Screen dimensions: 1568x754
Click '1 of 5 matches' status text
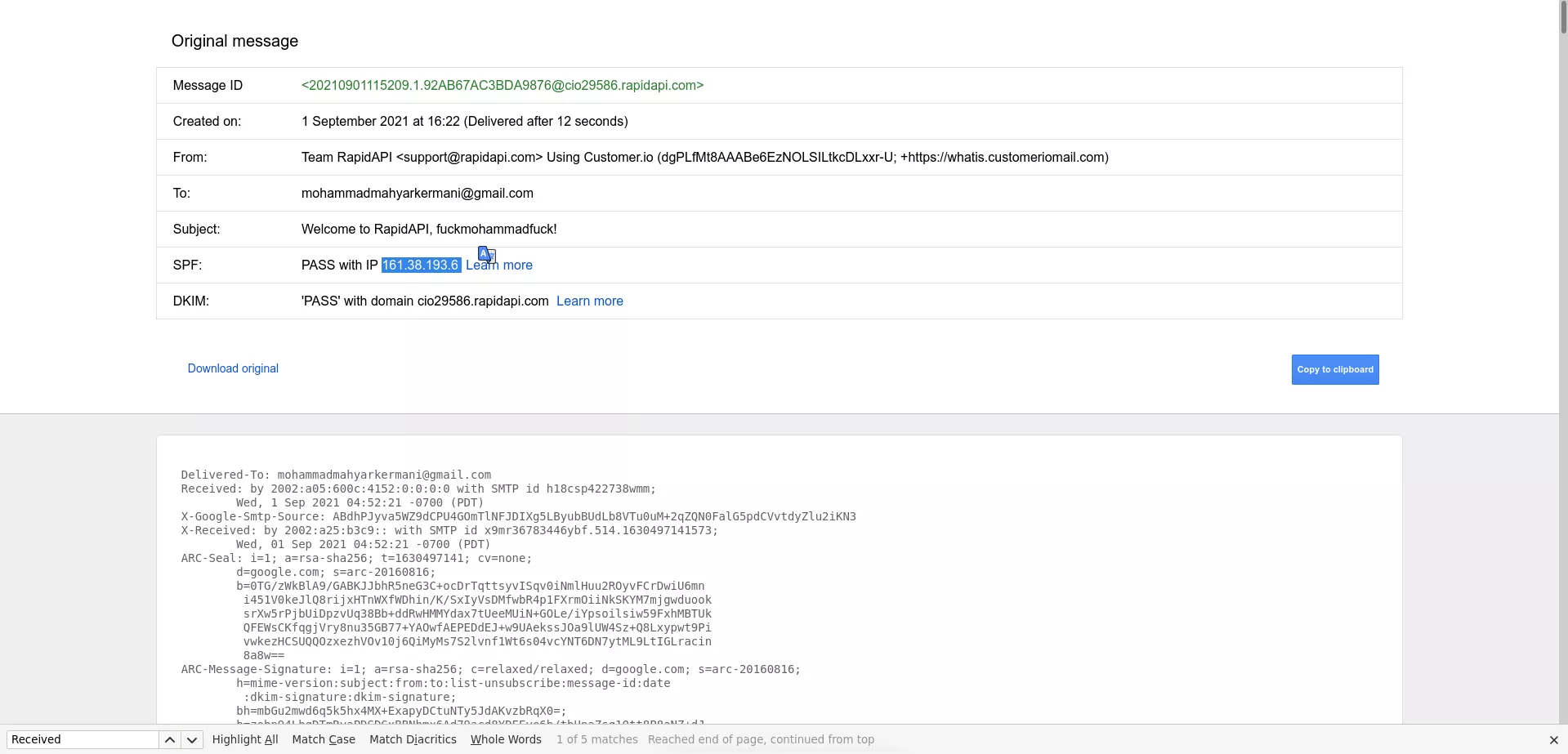click(597, 739)
